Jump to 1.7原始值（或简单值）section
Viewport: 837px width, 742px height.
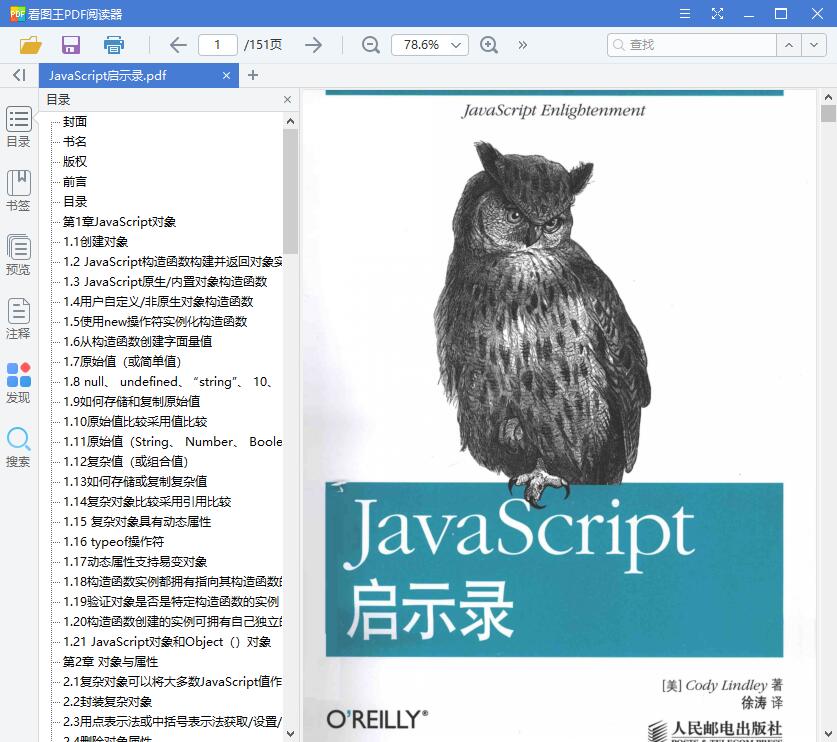point(122,362)
